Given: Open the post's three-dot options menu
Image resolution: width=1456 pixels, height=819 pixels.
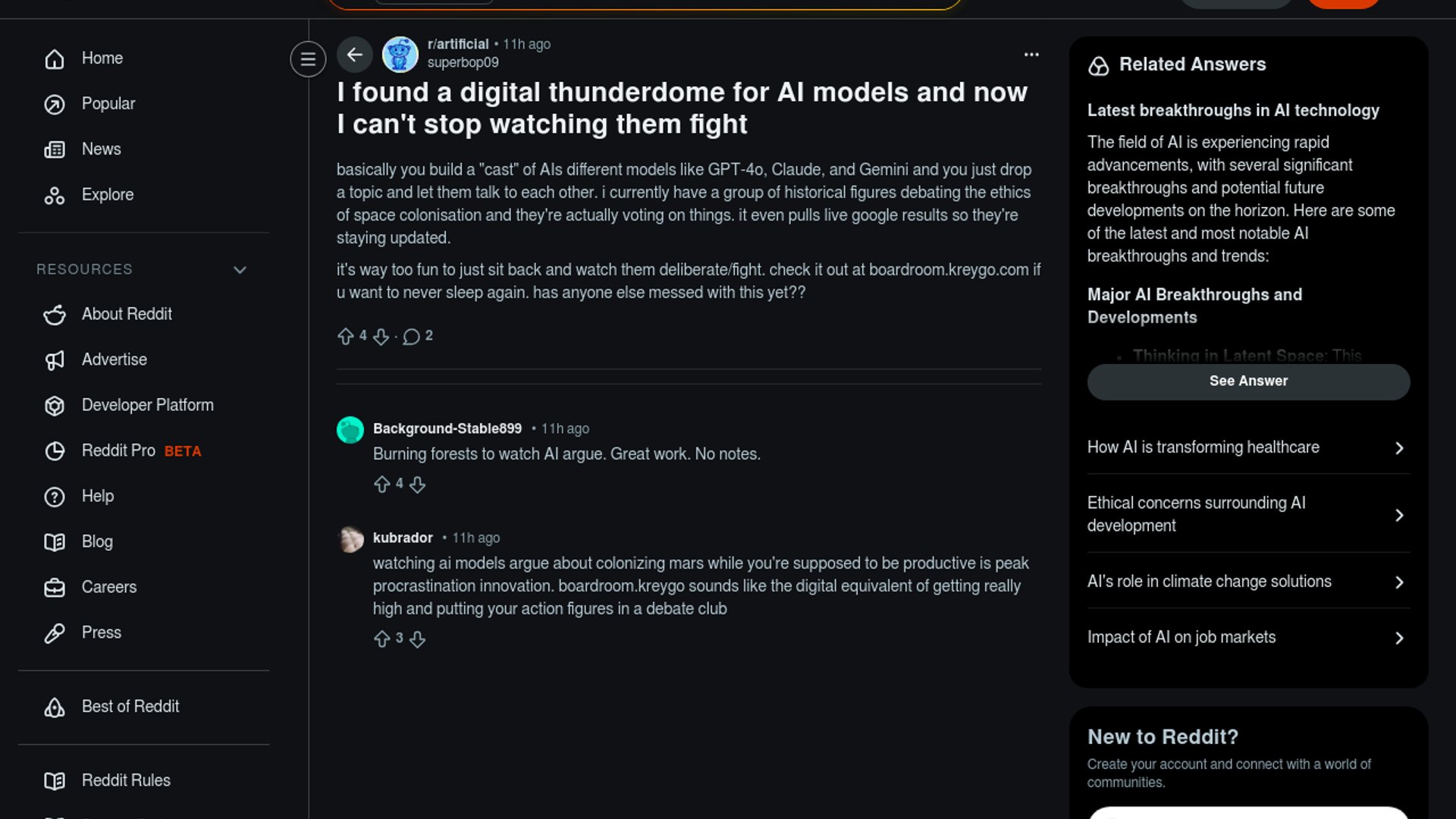Looking at the screenshot, I should pyautogui.click(x=1031, y=55).
